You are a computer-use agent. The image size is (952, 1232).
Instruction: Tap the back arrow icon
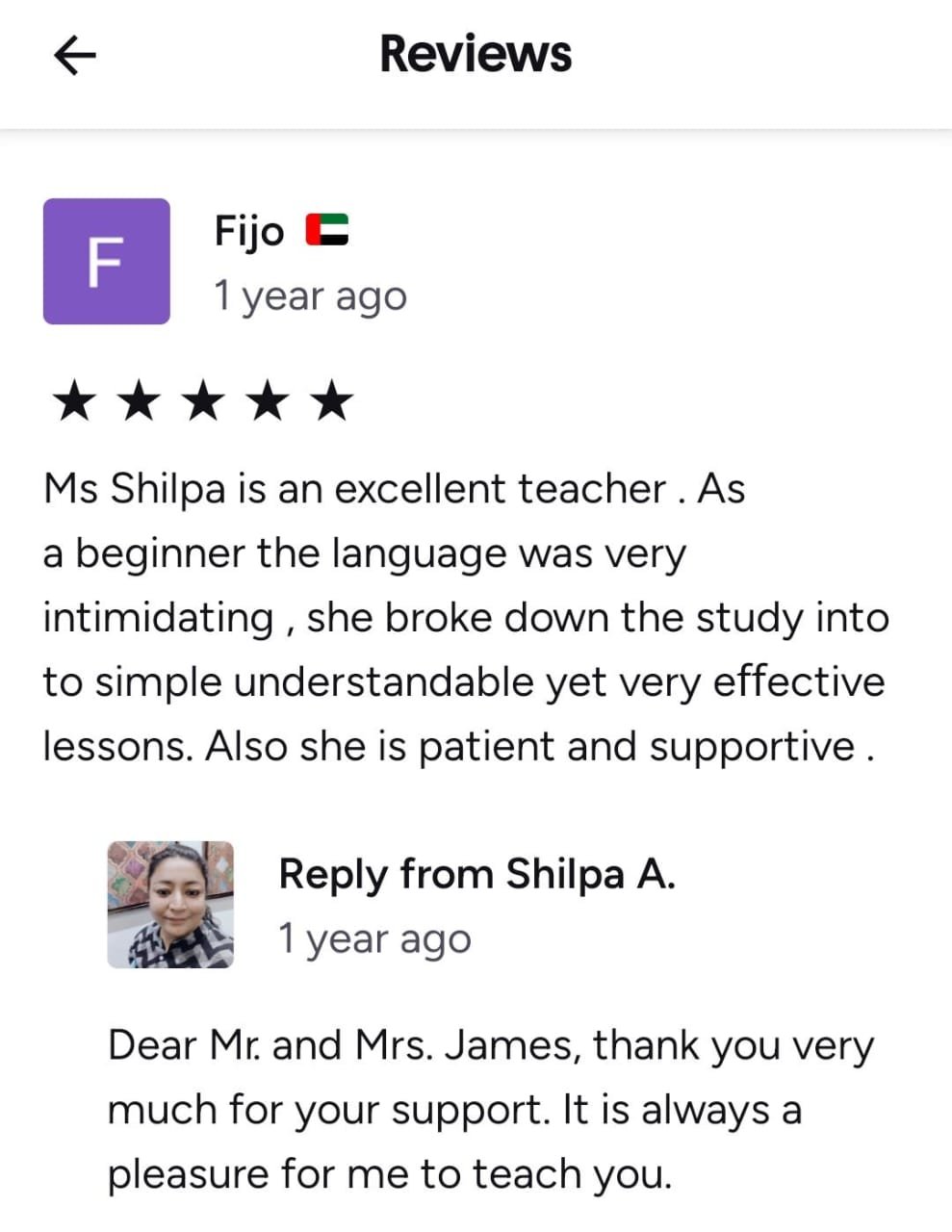(74, 55)
